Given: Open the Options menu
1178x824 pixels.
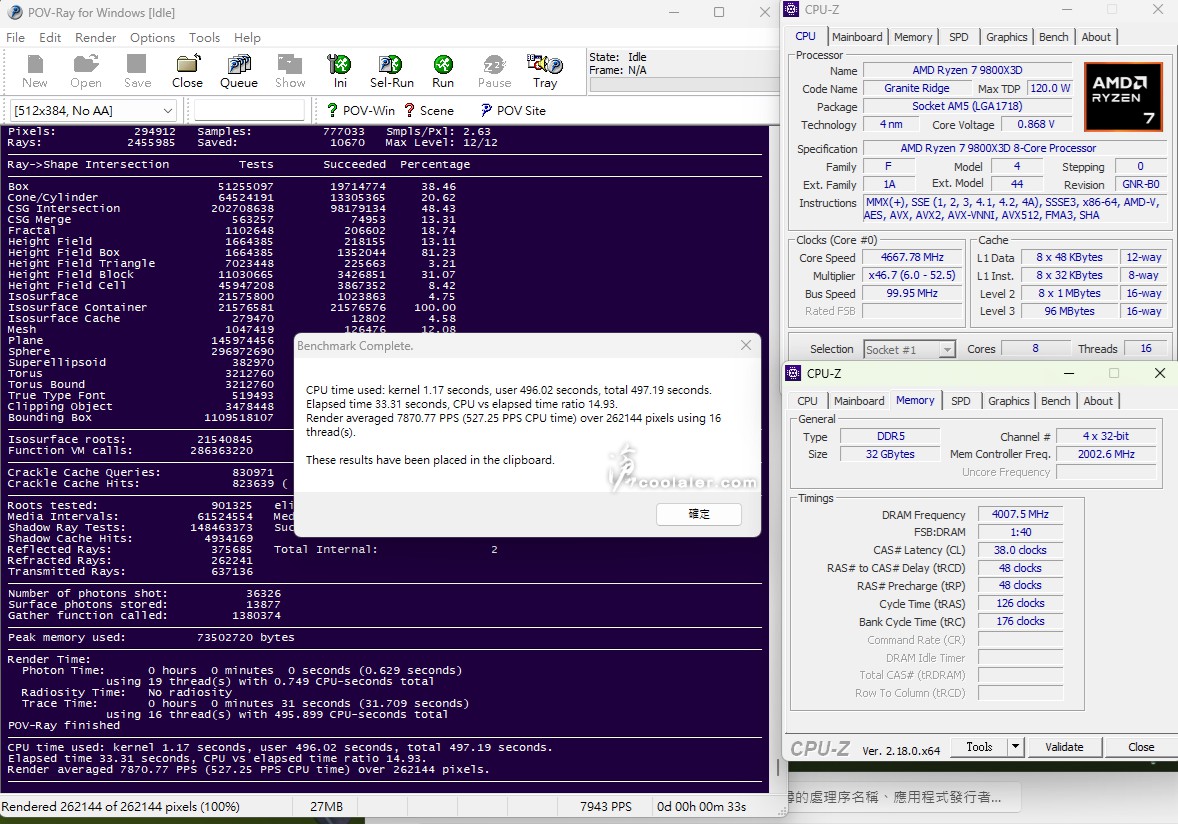Looking at the screenshot, I should point(152,38).
